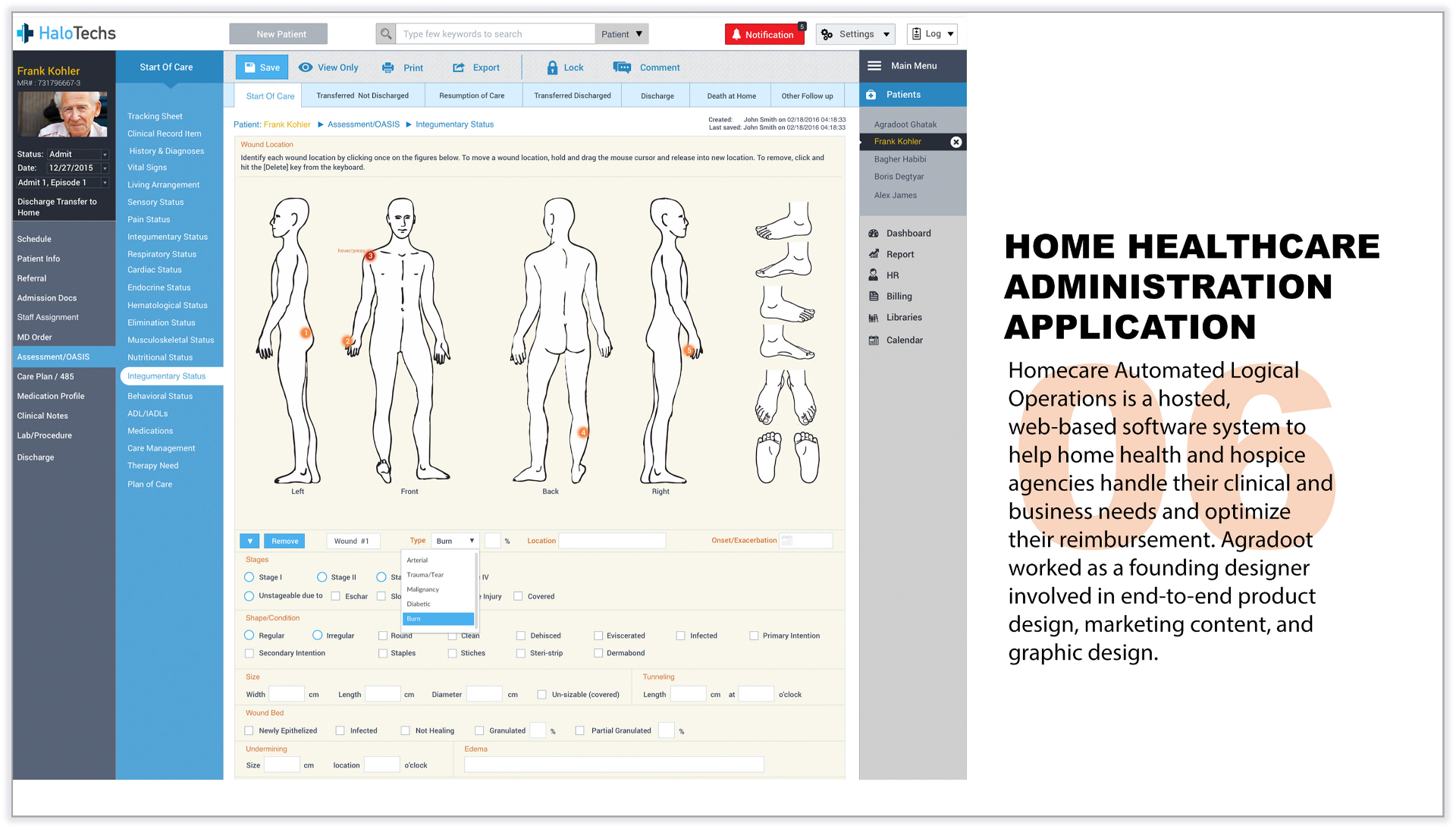Open the wound Type dropdown

pyautogui.click(x=455, y=541)
